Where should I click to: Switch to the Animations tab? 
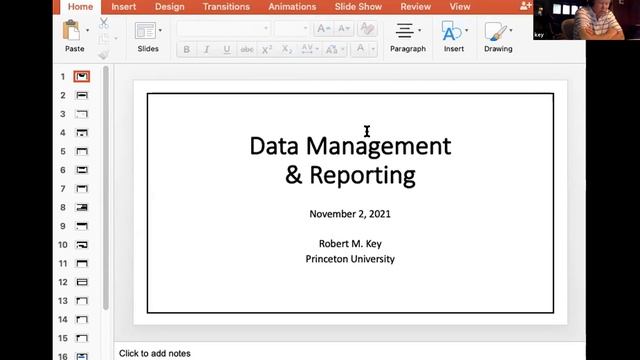[292, 7]
